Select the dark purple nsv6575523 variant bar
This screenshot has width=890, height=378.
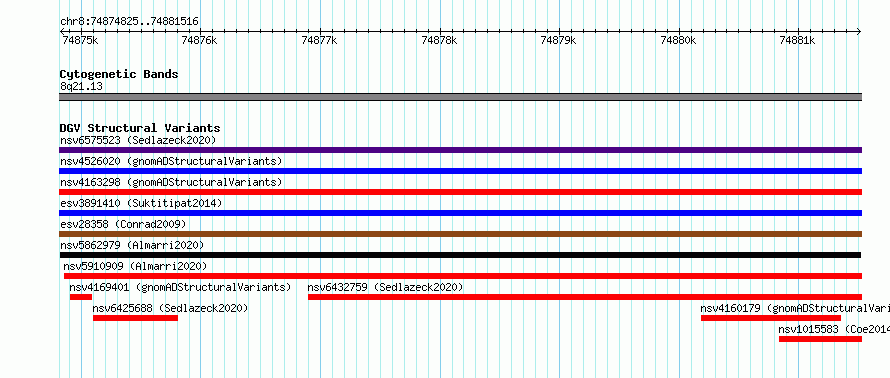tap(460, 150)
